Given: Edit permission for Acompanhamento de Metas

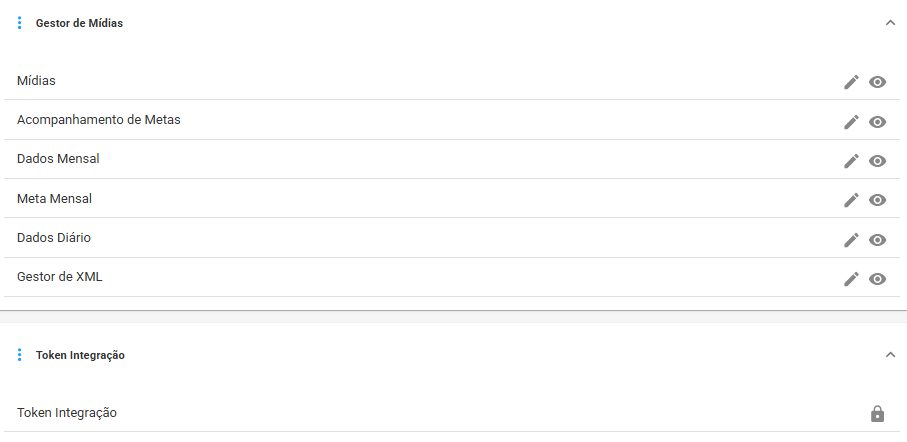Looking at the screenshot, I should pos(851,121).
